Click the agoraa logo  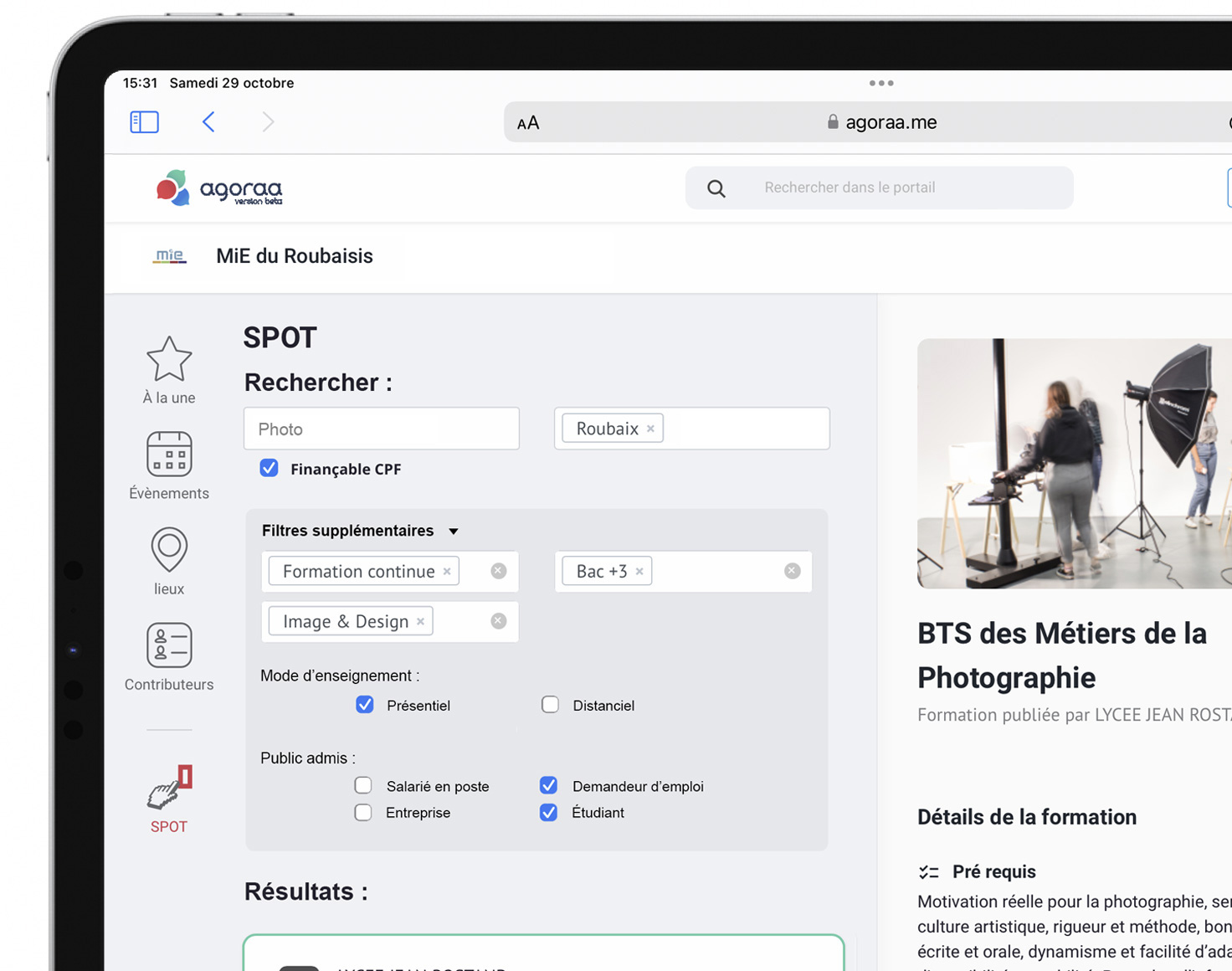[219, 188]
